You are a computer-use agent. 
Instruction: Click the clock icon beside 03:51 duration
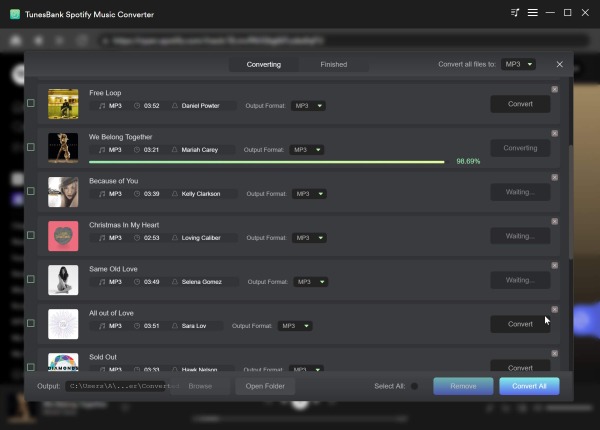coord(137,326)
